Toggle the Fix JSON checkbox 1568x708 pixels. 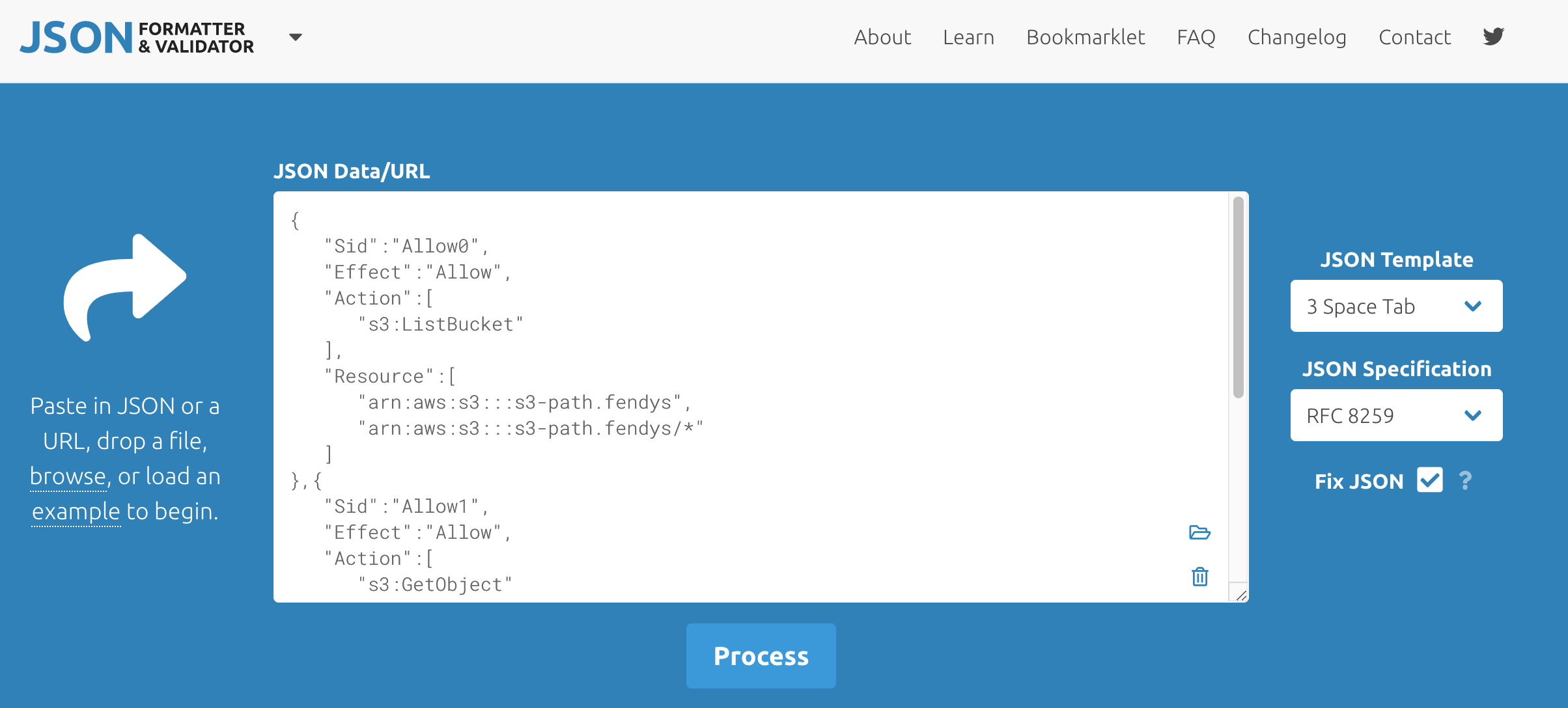tap(1429, 480)
